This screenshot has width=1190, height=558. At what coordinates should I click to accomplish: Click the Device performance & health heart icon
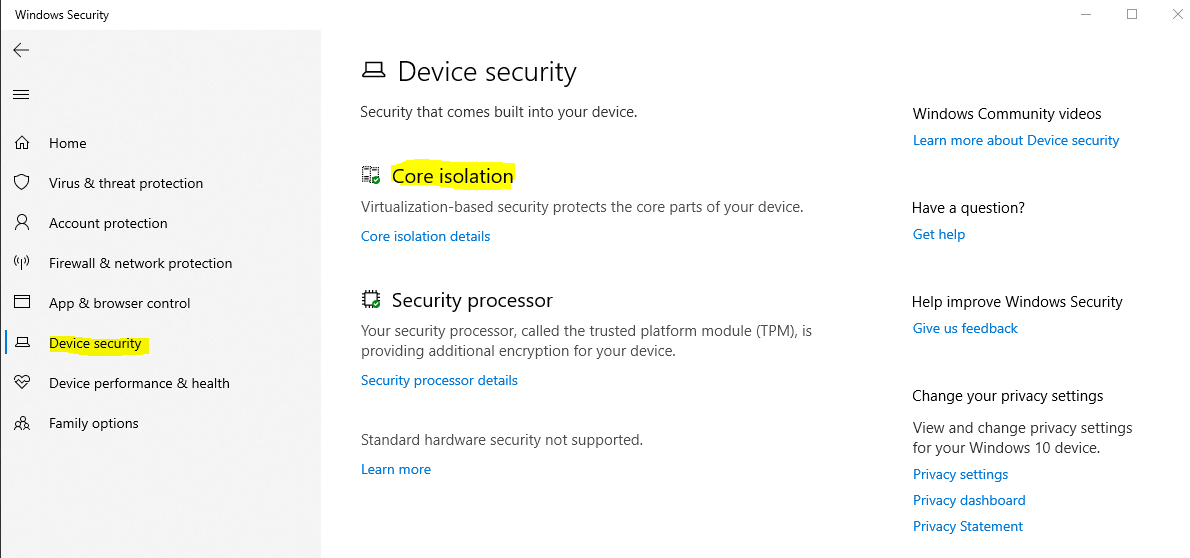click(22, 383)
